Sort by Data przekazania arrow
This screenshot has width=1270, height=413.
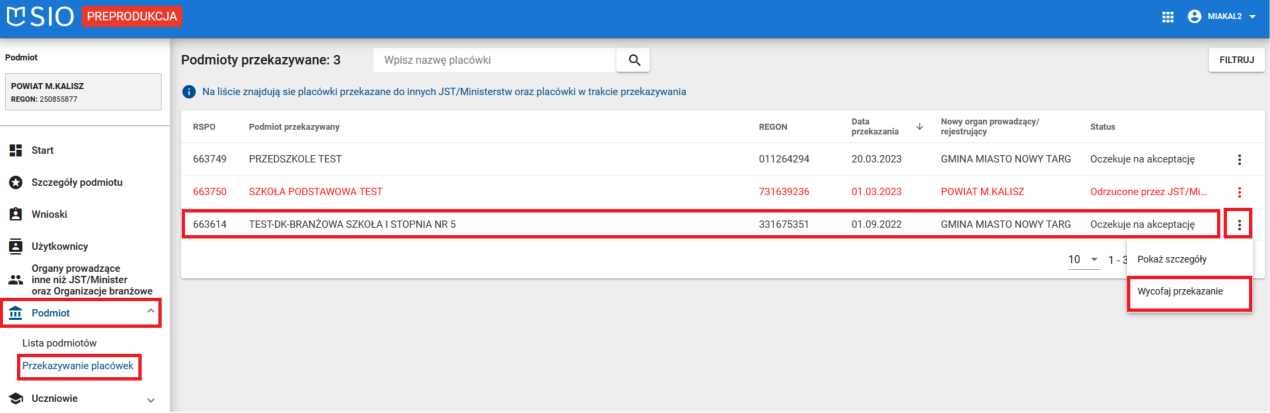tap(919, 126)
